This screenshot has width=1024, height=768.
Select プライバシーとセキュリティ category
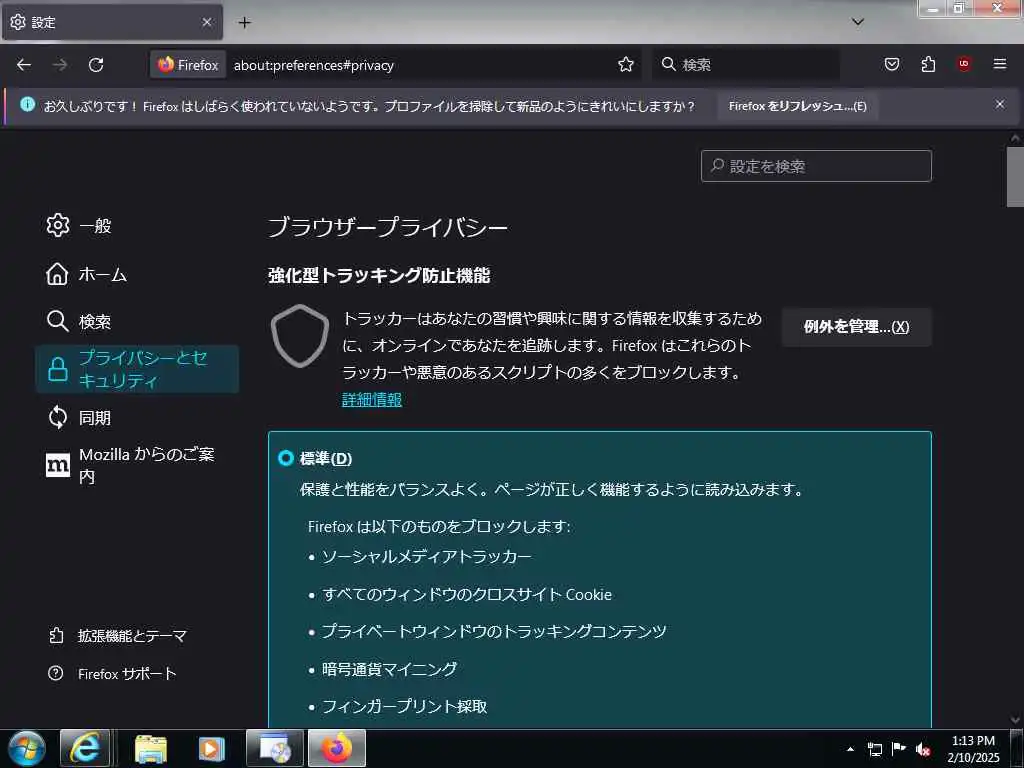pyautogui.click(x=137, y=369)
